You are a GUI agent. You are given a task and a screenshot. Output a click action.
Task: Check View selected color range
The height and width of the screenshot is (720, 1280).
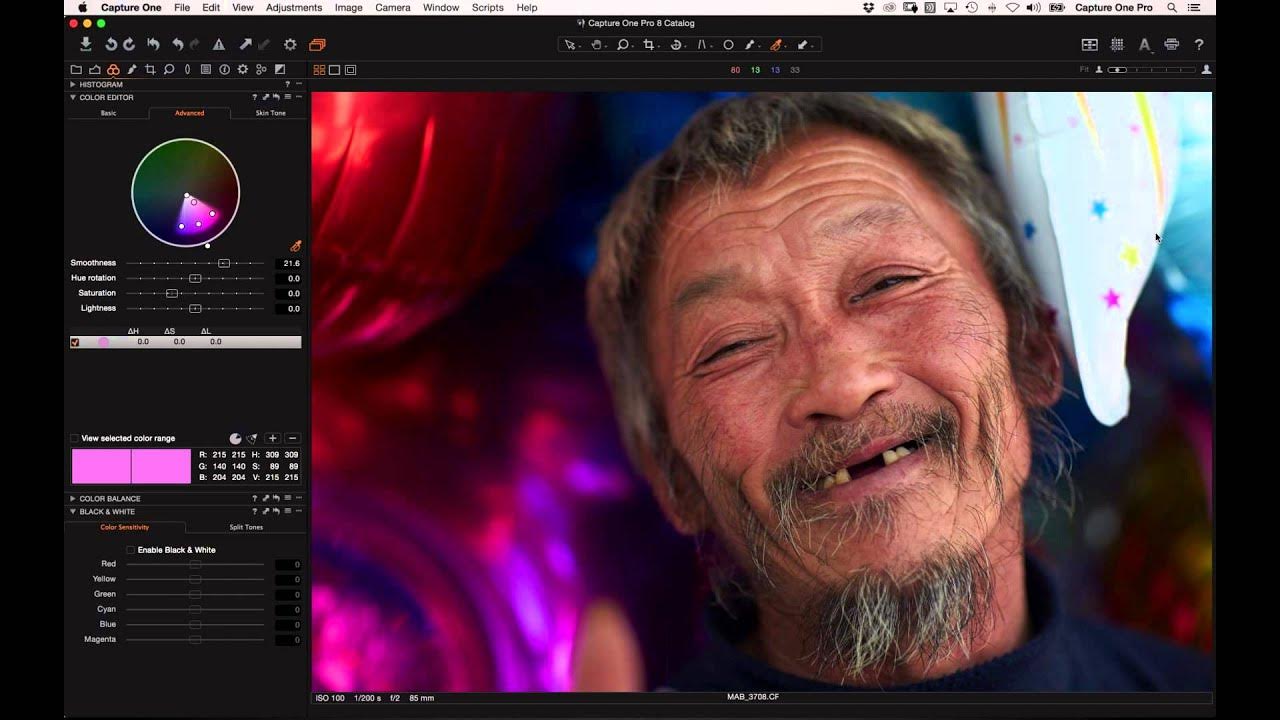pos(74,438)
